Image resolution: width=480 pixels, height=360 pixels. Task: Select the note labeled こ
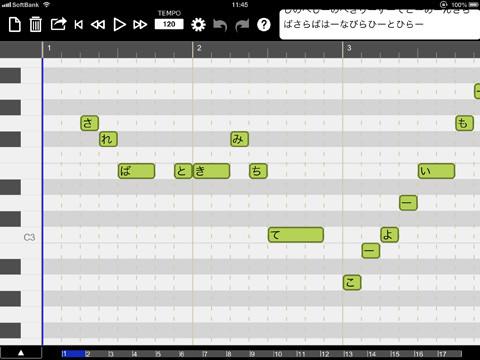click(x=352, y=282)
